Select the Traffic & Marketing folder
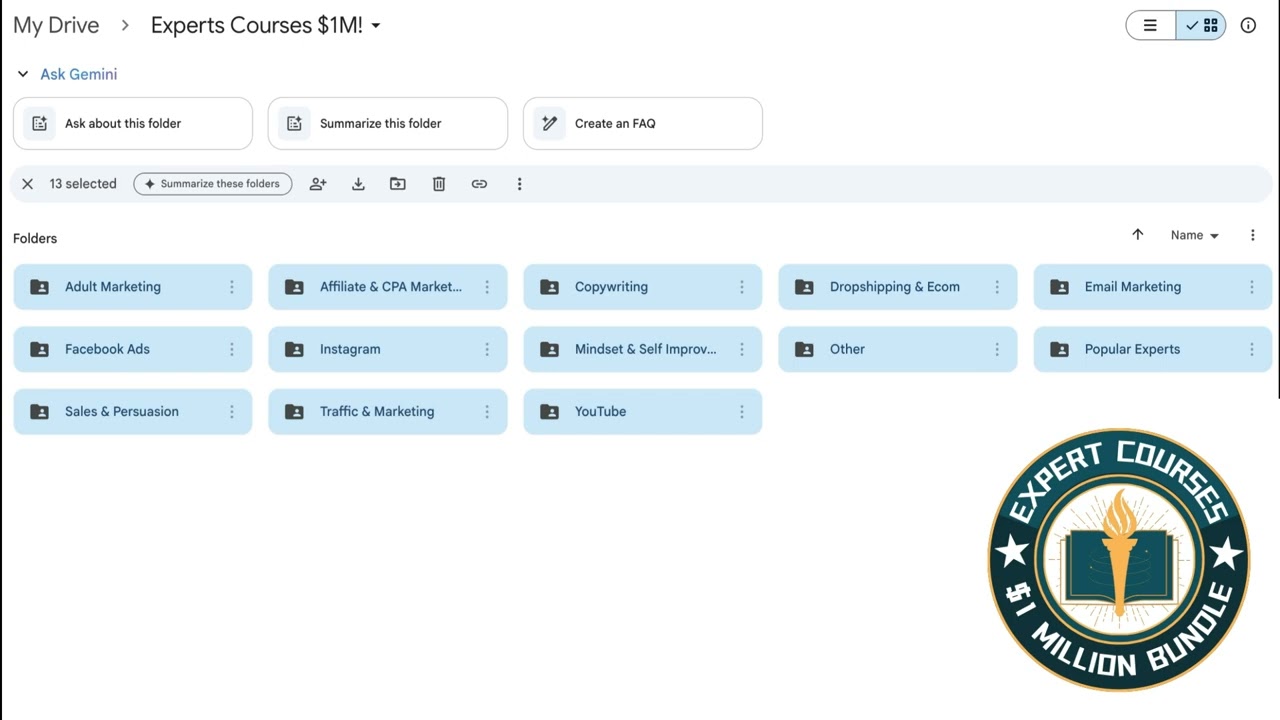The image size is (1280, 720). coord(388,411)
